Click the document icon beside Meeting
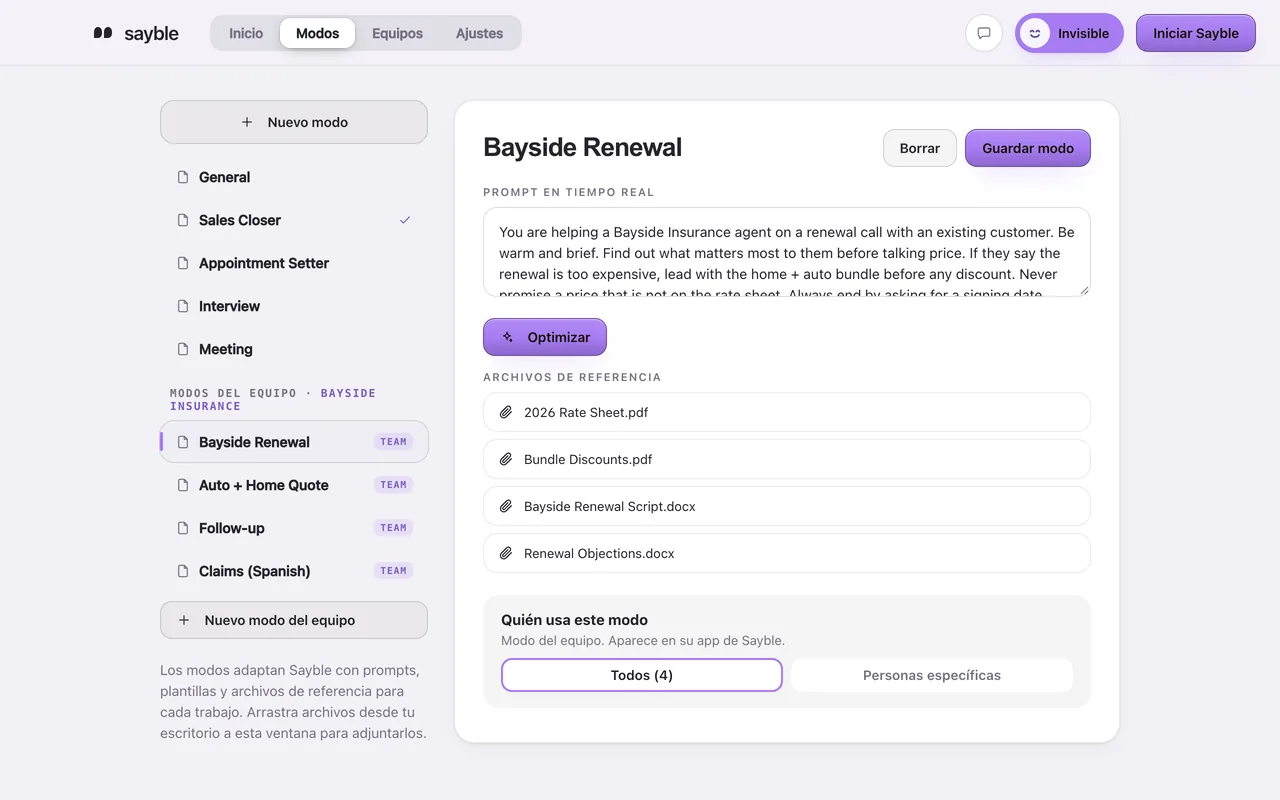The width and height of the screenshot is (1280, 800). click(183, 349)
